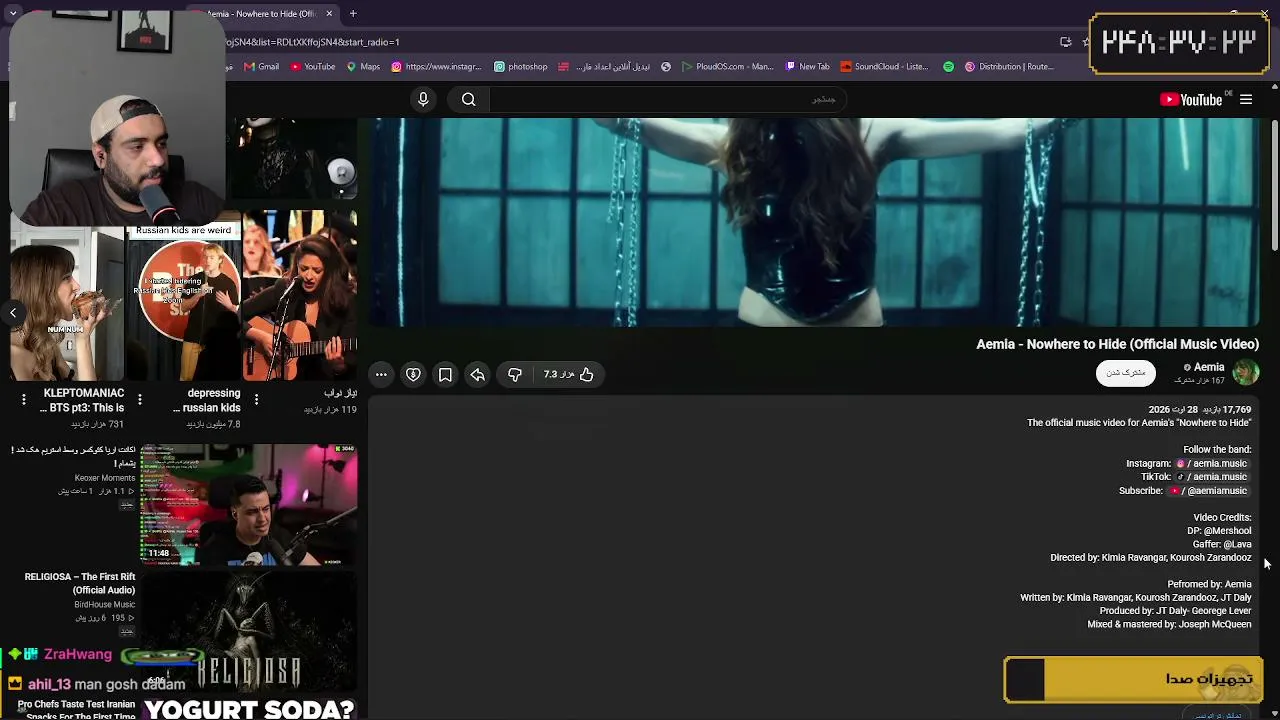Click the page vertical scrollbar
The image size is (1280, 720).
click(1274, 185)
